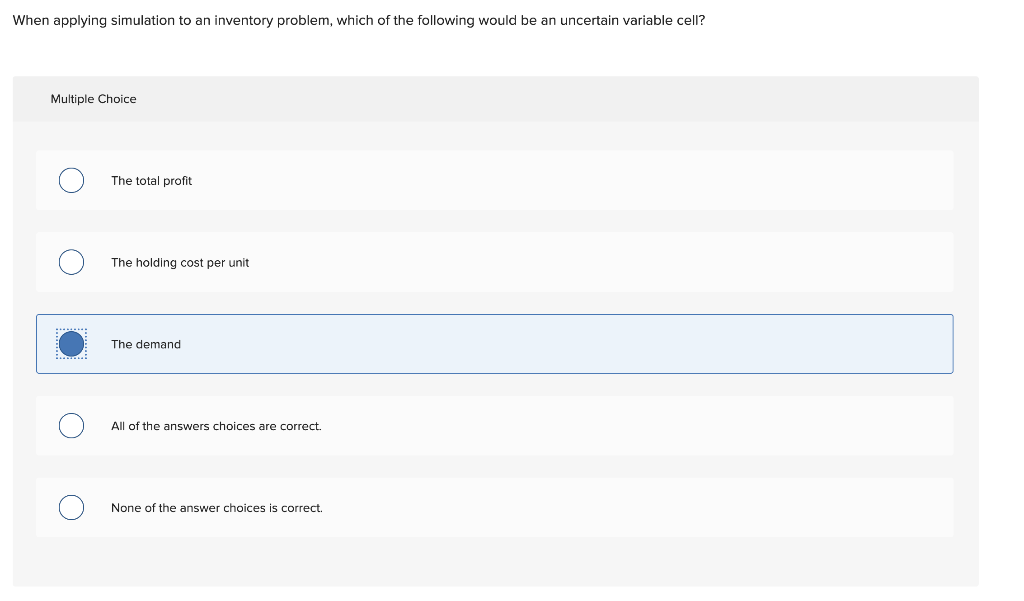This screenshot has height=601, width=1024.
Task: Click the text The demand inside the selected option
Action: point(145,344)
